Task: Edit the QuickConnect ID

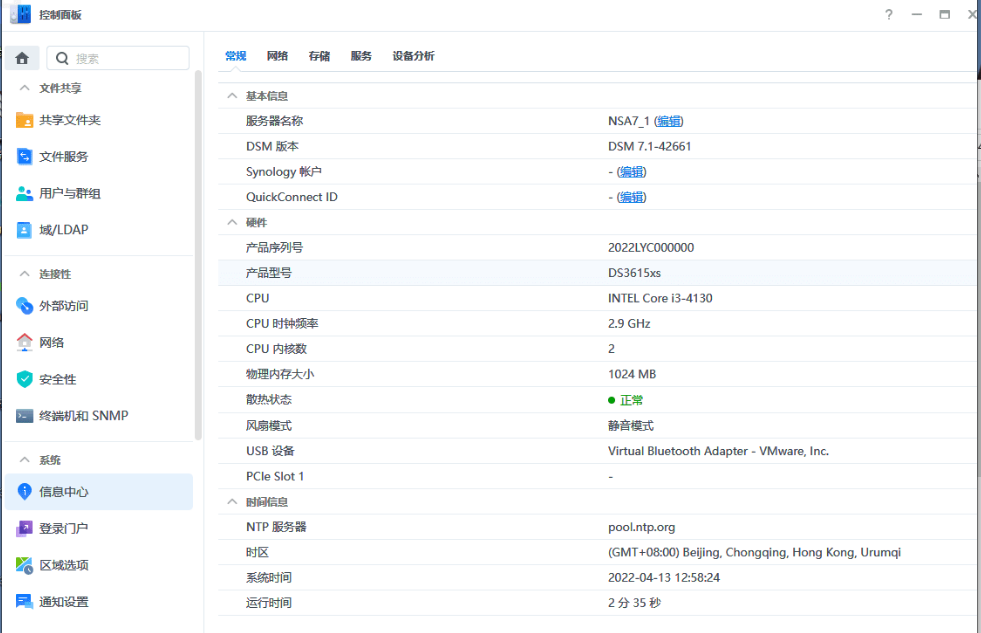Action: point(631,198)
